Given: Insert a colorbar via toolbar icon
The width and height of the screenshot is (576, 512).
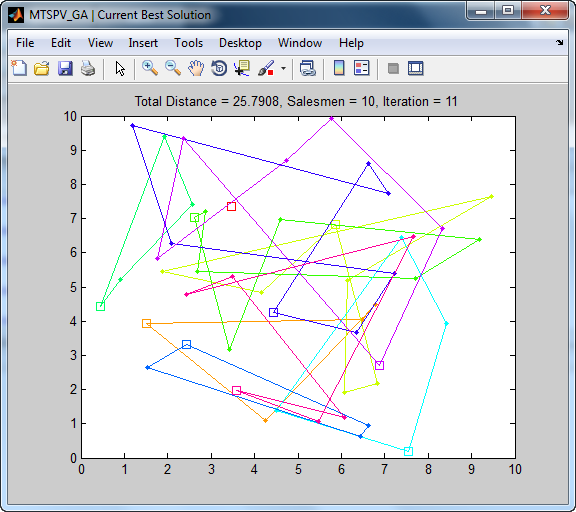Looking at the screenshot, I should pos(339,68).
